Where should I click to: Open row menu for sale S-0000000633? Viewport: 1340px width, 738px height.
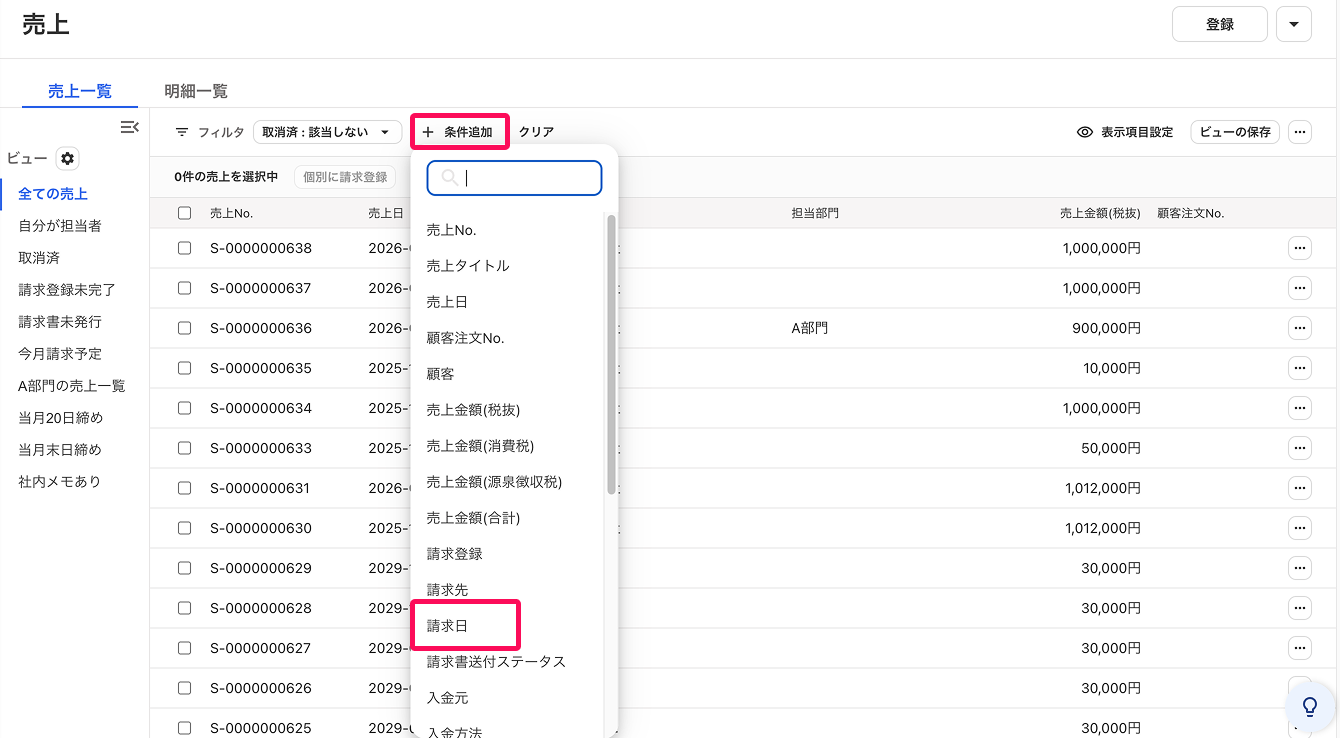[1299, 448]
